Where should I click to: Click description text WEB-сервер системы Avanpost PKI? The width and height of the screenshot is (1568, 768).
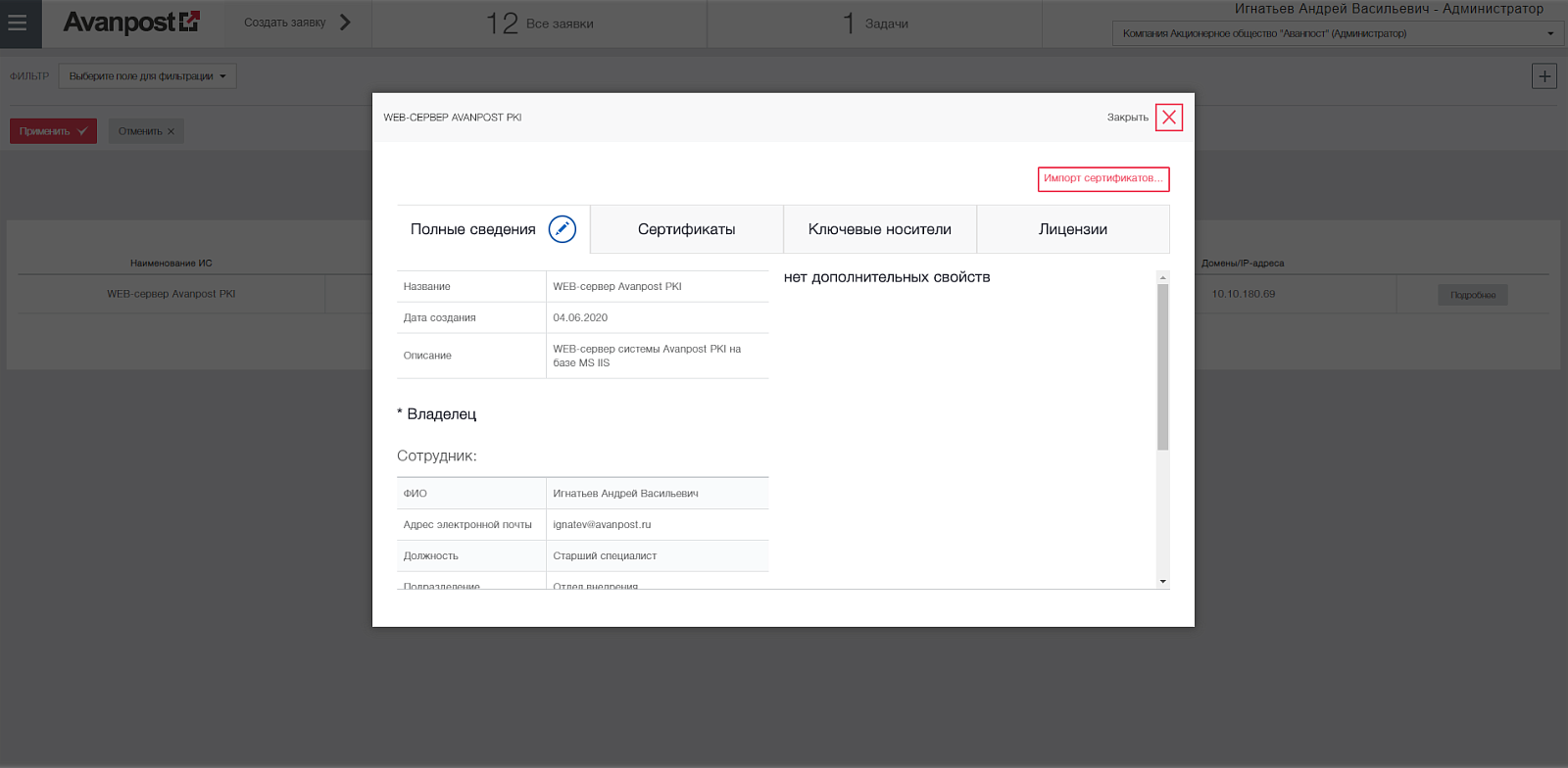coord(647,356)
